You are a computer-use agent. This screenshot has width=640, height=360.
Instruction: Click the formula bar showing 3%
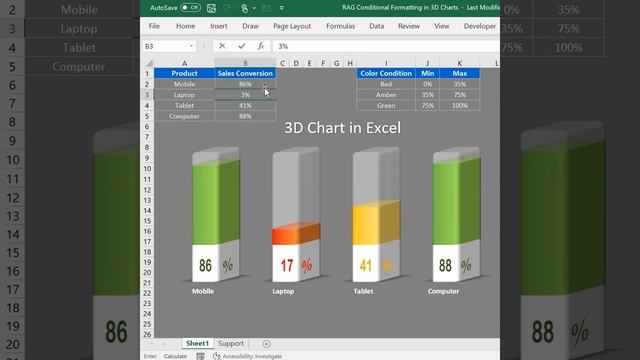pos(386,46)
